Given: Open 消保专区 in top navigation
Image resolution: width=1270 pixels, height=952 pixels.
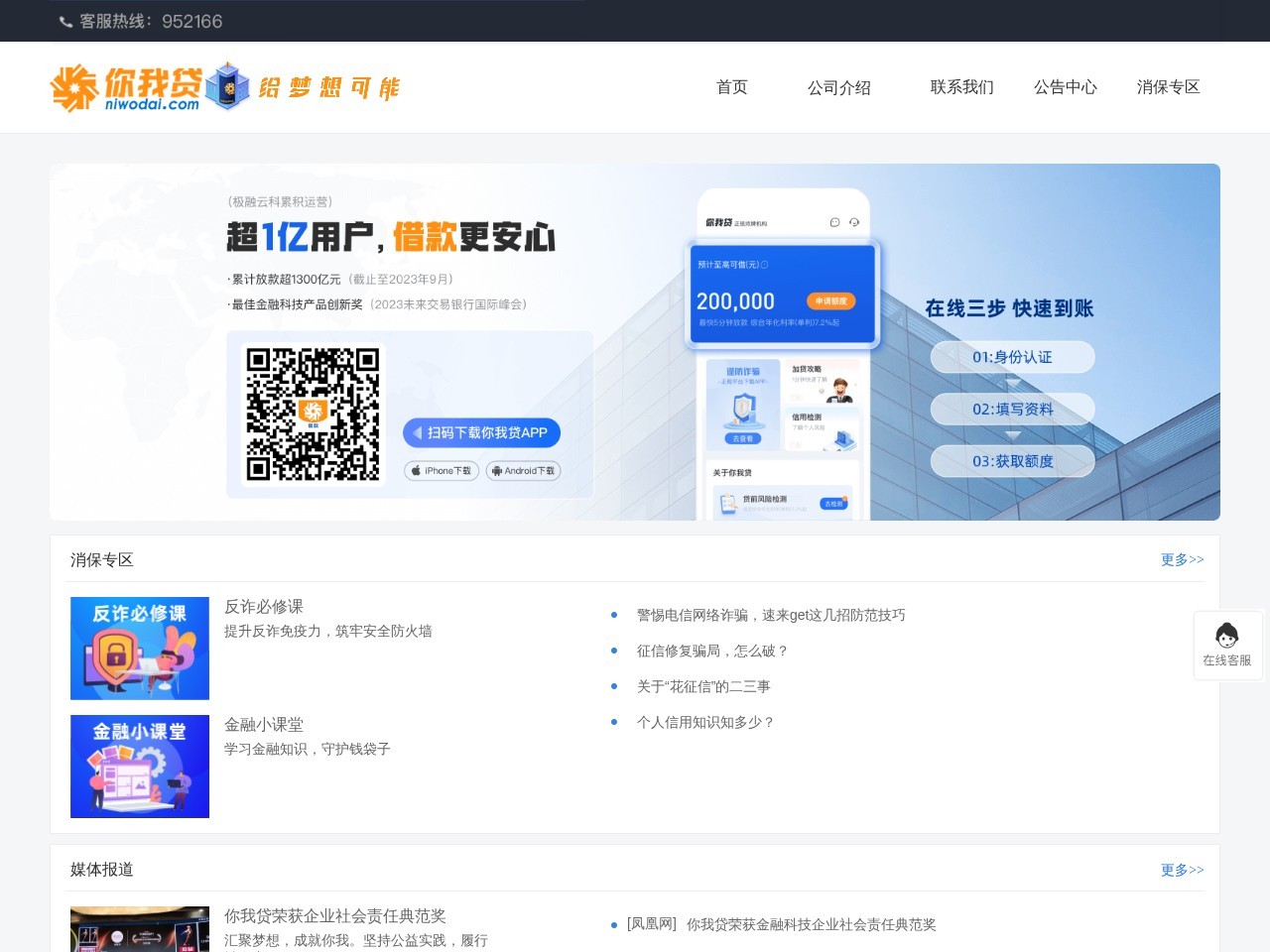Looking at the screenshot, I should (1169, 87).
